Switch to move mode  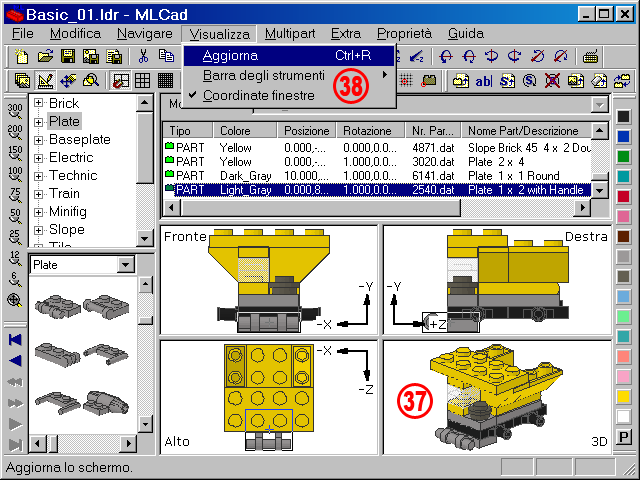tap(68, 80)
